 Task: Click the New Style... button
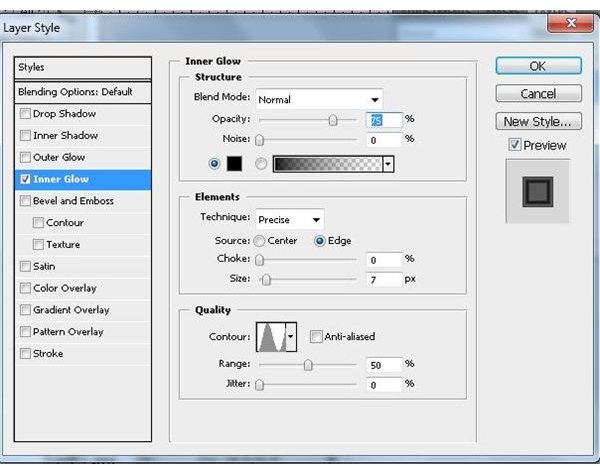coord(538,121)
